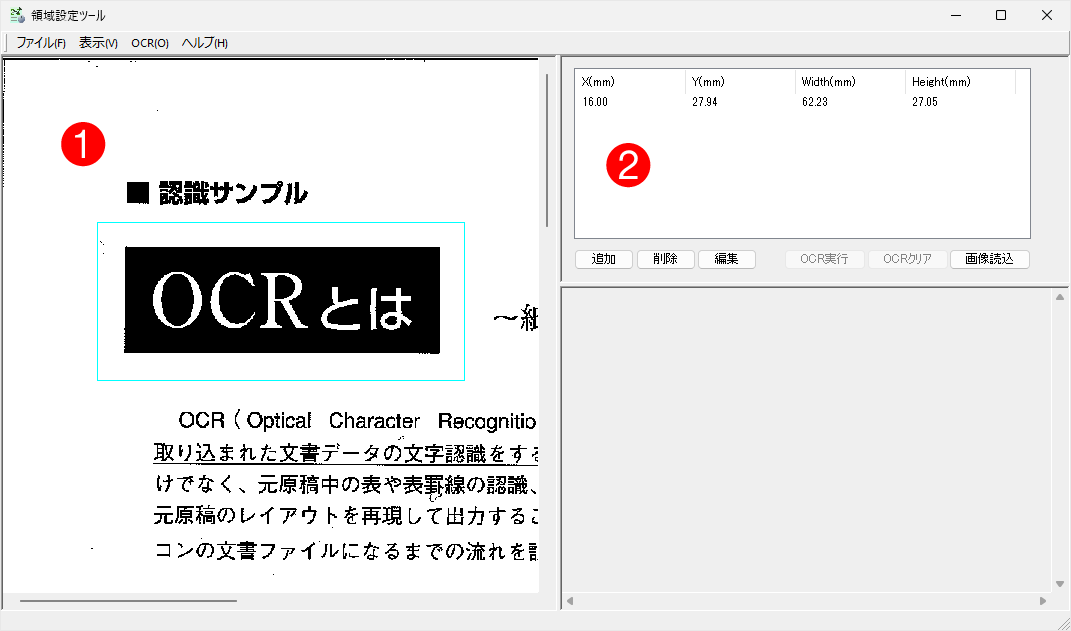Open the OCR(O) menu
The image size is (1071, 631).
(150, 43)
